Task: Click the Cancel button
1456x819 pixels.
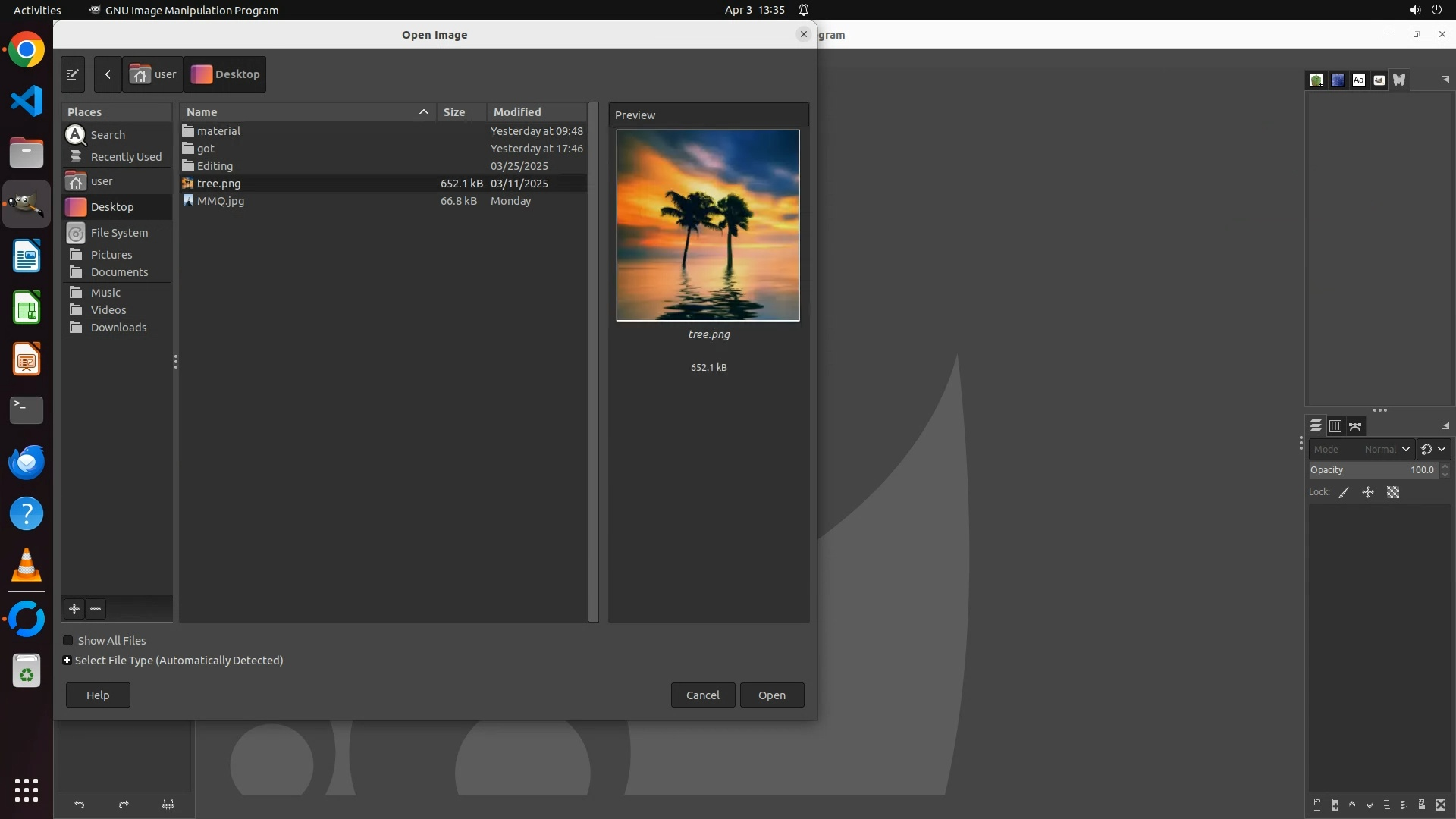Action: coord(702,695)
